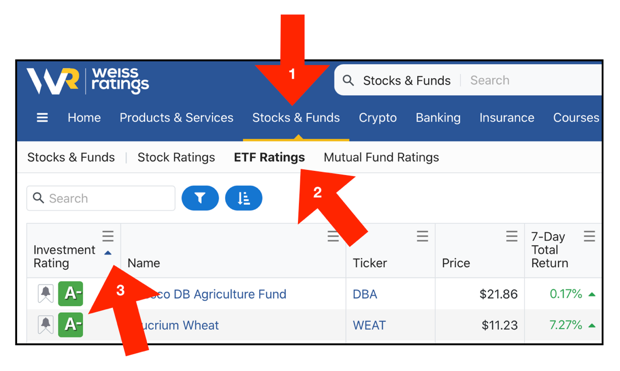Open Ticker column menu icon

click(422, 236)
